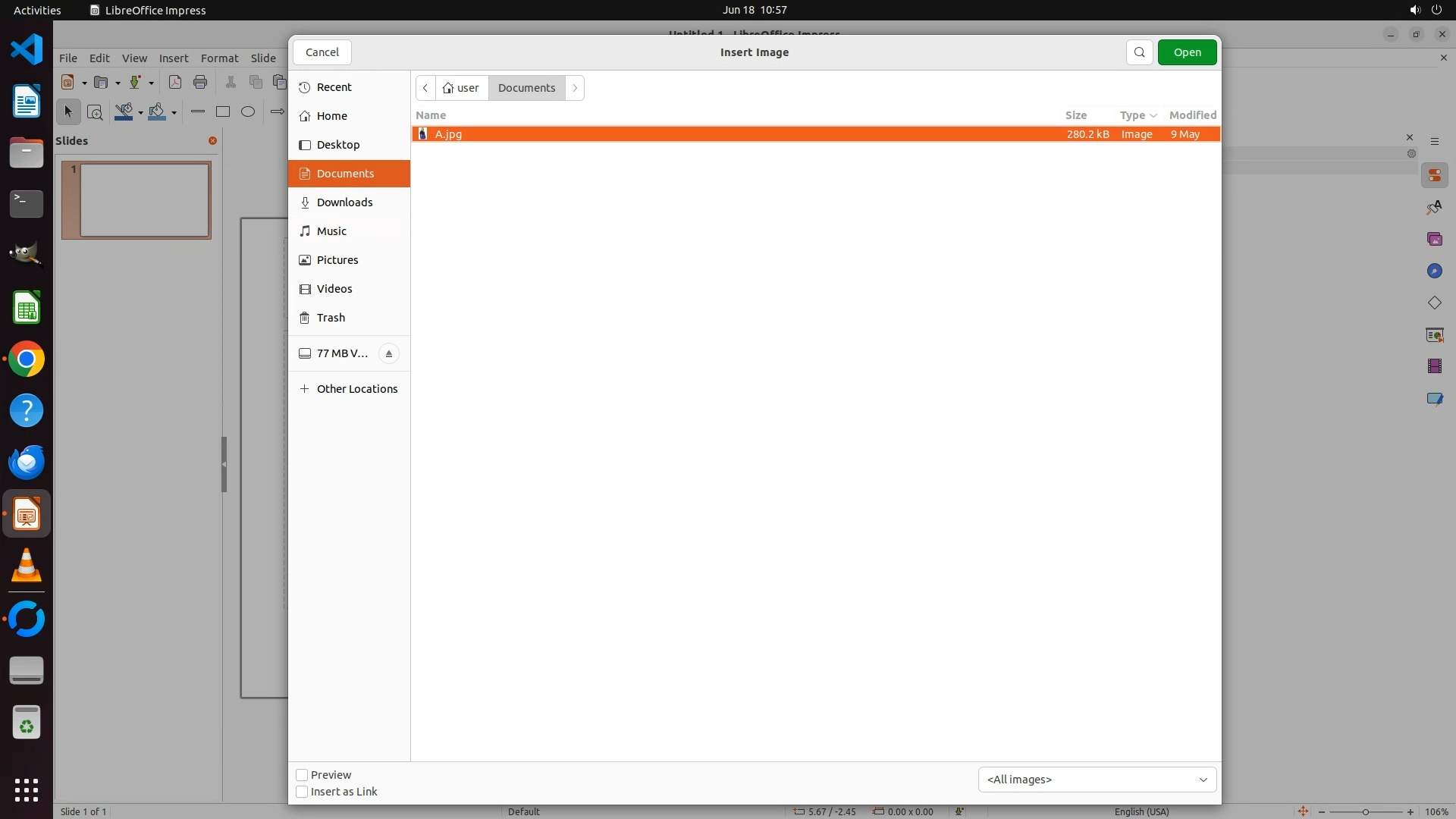Image resolution: width=1456 pixels, height=819 pixels.
Task: Open Google Chrome from the dock
Action: (x=27, y=359)
